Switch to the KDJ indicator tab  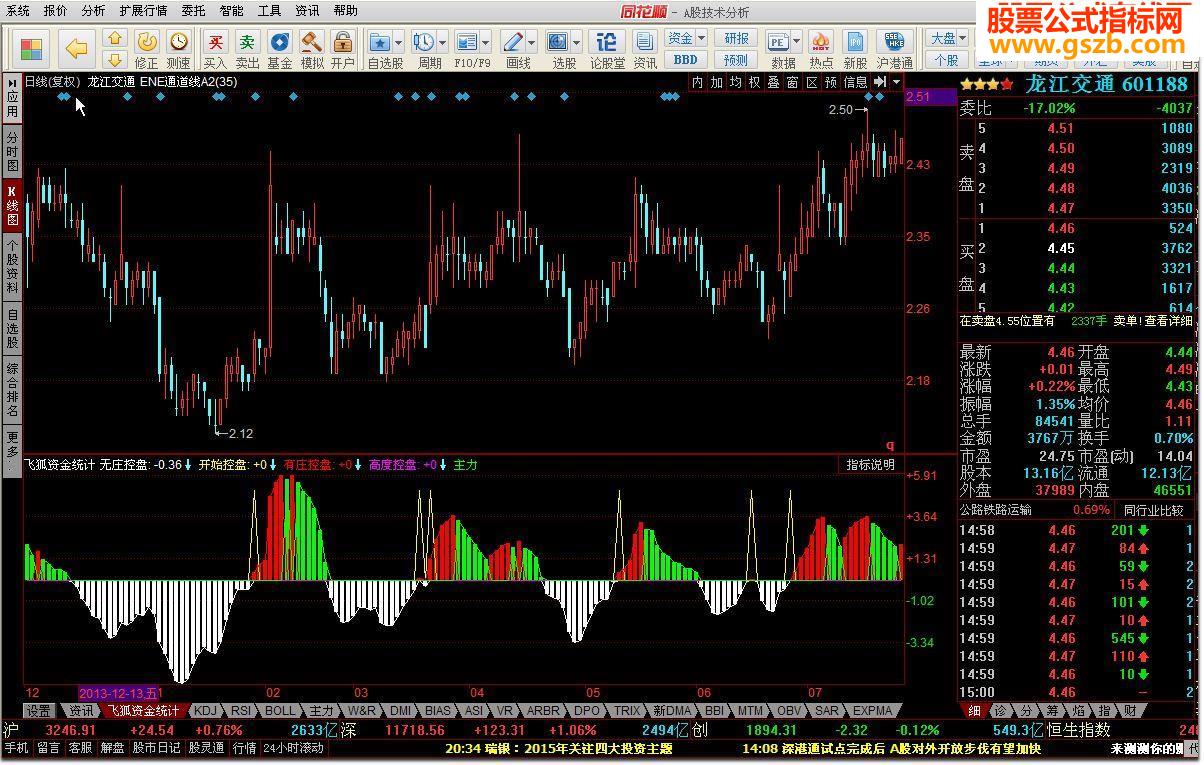coord(204,711)
